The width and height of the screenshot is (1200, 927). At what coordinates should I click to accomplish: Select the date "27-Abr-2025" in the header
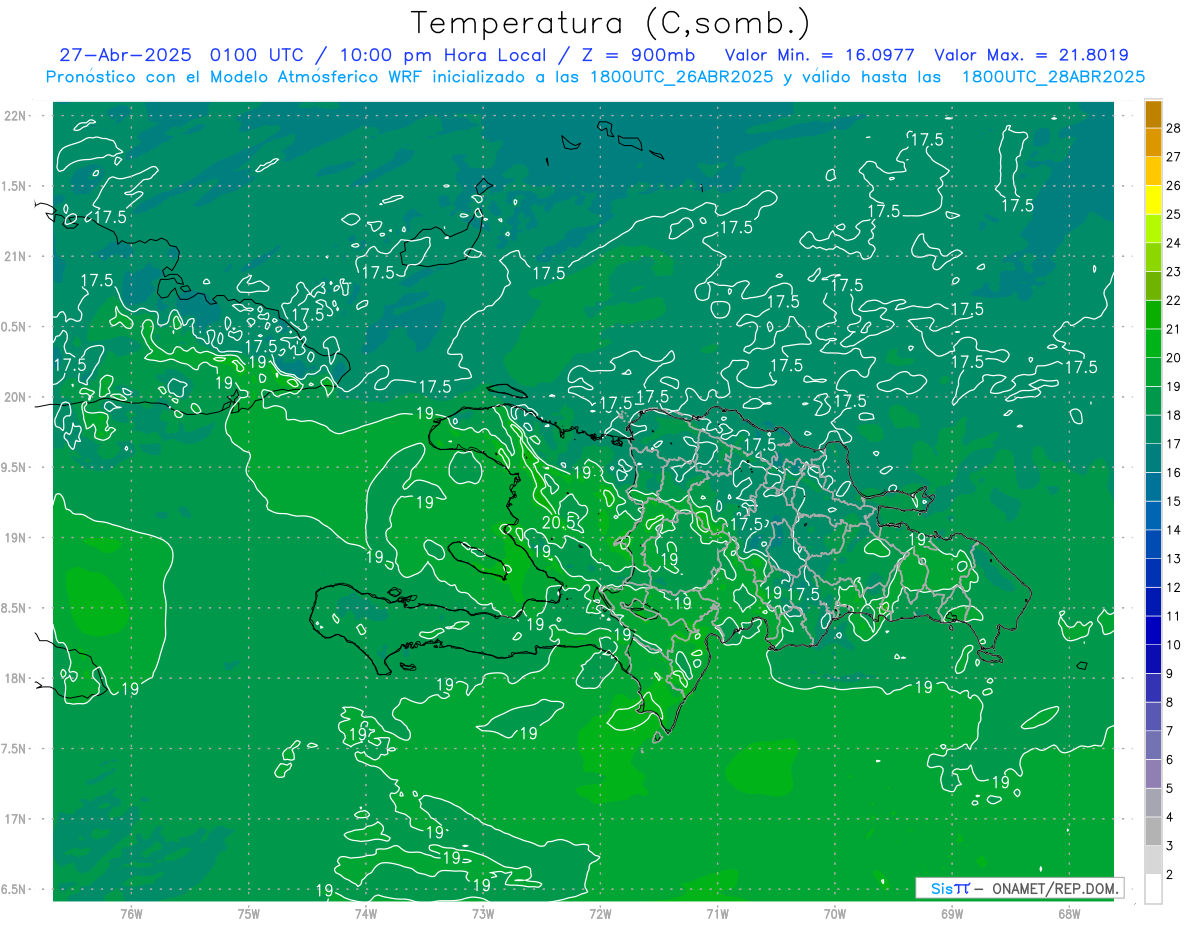[x=127, y=55]
